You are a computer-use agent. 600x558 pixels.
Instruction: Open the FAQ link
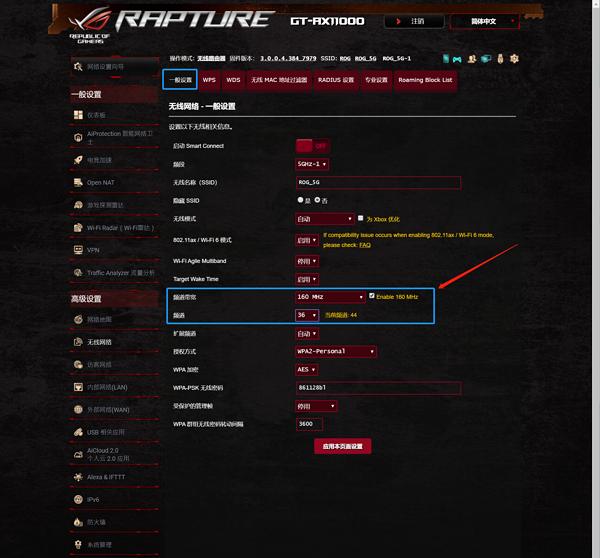[x=365, y=245]
